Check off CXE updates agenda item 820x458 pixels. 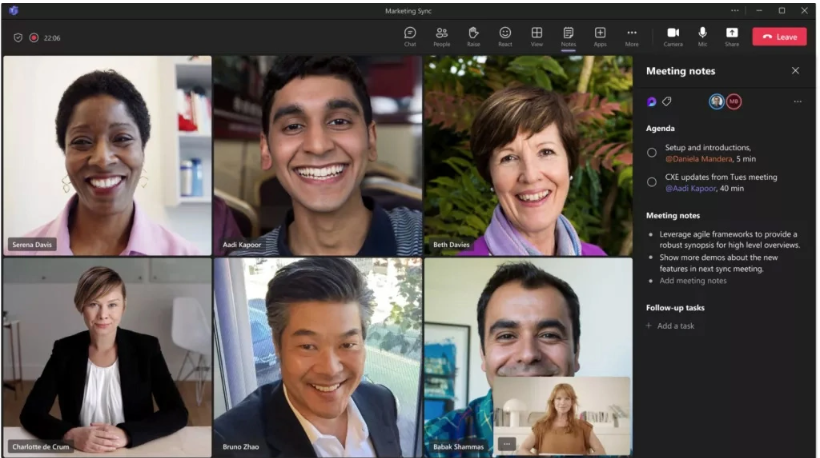[652, 182]
